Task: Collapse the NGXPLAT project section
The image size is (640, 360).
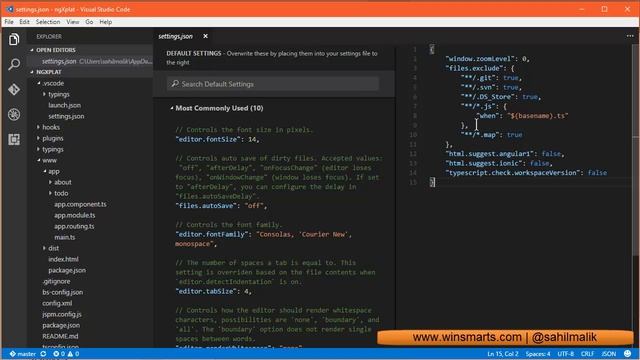Action: click(32, 72)
